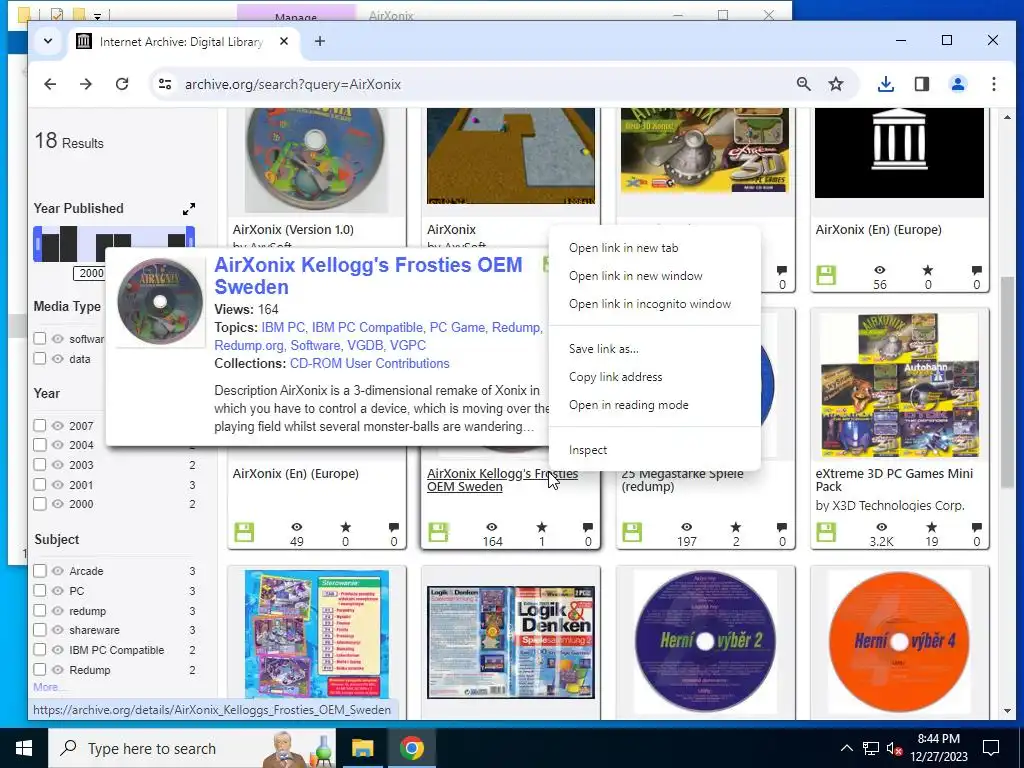This screenshot has height=768, width=1024.
Task: Click the zoom magnifier icon in address bar
Action: [803, 84]
